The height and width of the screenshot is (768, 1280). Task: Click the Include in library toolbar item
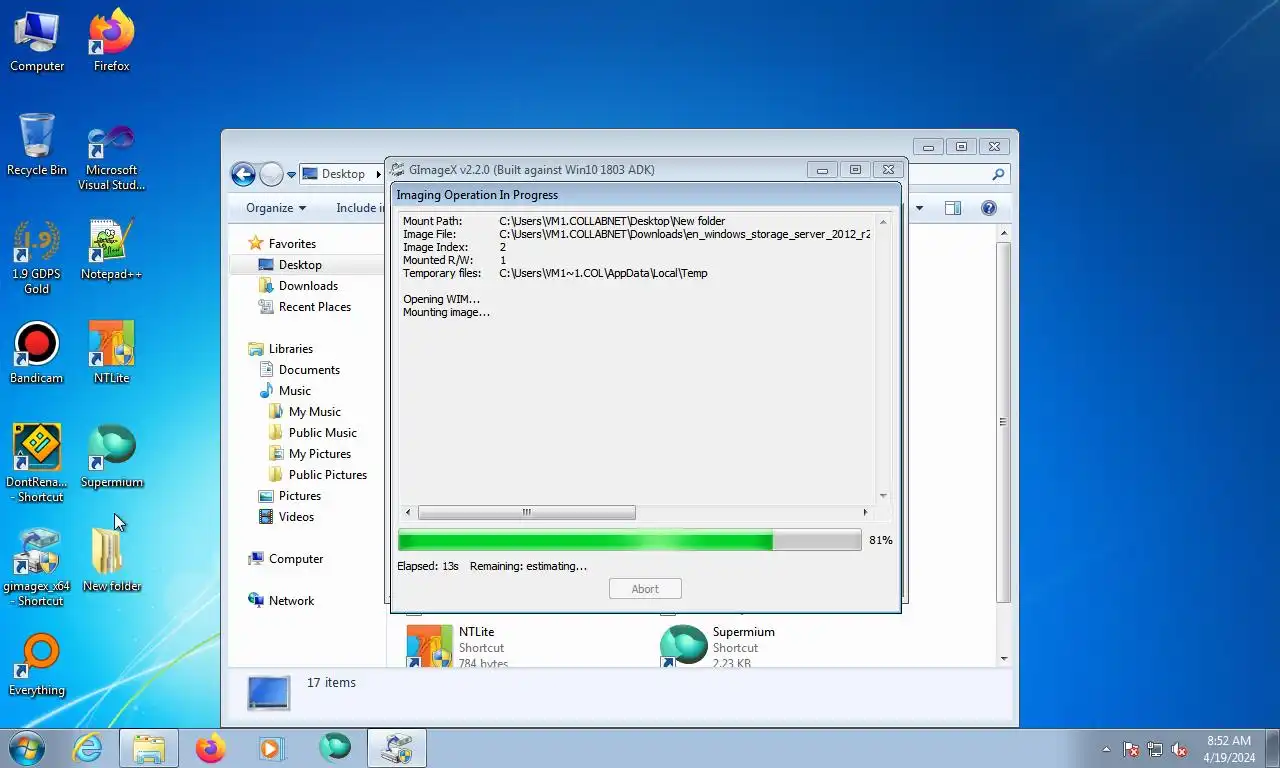pos(360,208)
